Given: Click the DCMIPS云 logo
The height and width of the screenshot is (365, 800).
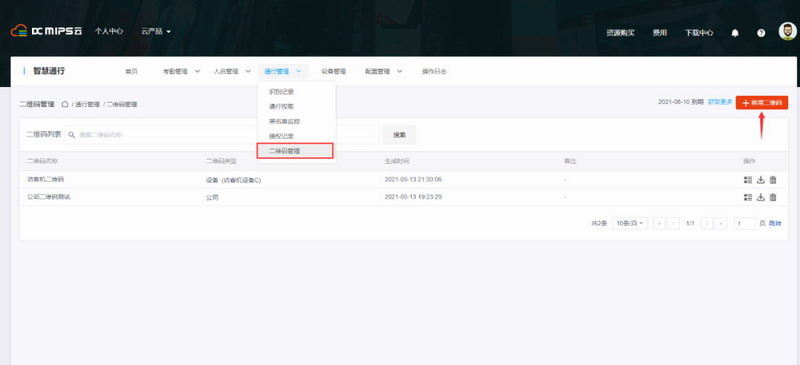Looking at the screenshot, I should (46, 31).
